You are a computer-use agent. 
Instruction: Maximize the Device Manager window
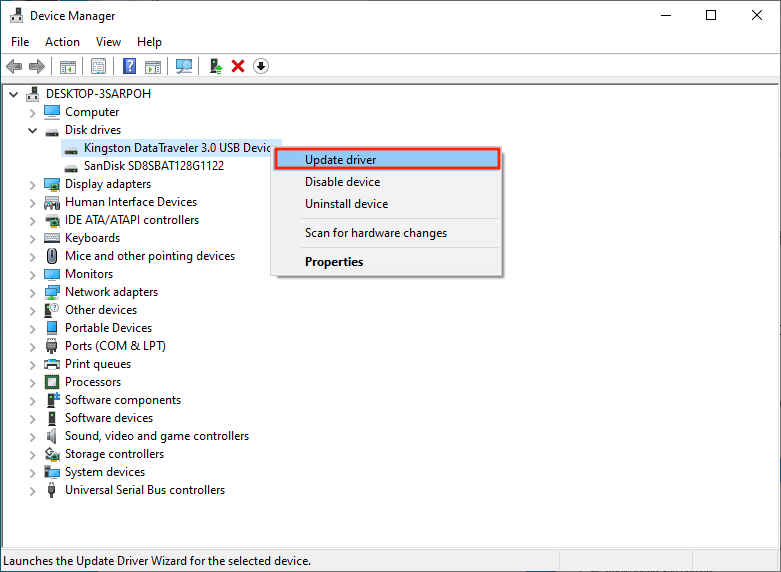pos(711,15)
